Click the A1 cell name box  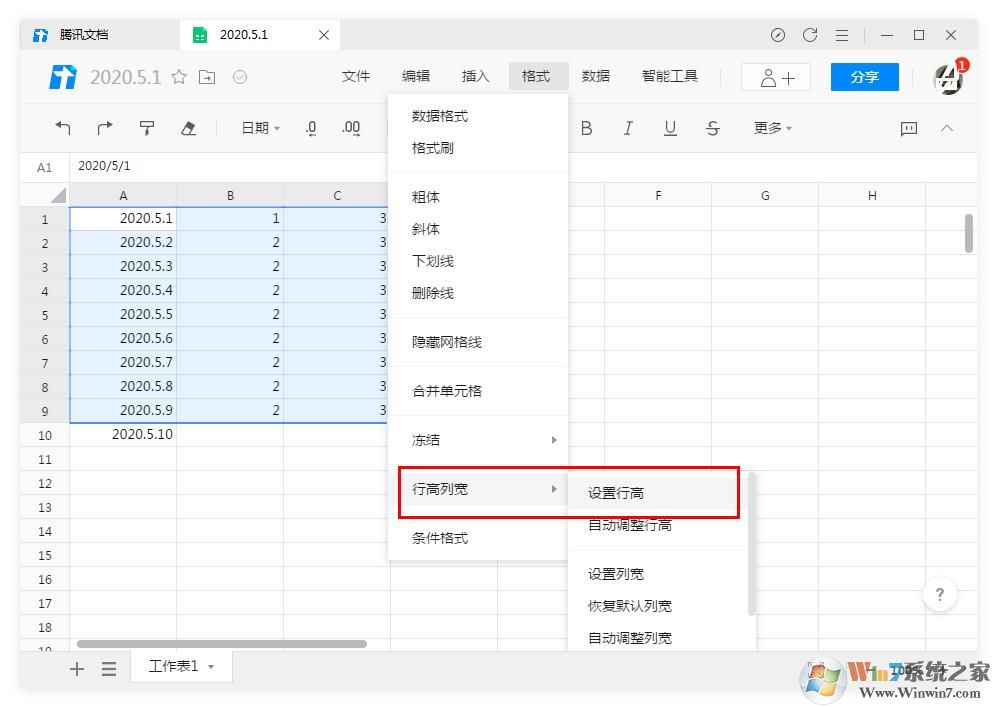(44, 167)
